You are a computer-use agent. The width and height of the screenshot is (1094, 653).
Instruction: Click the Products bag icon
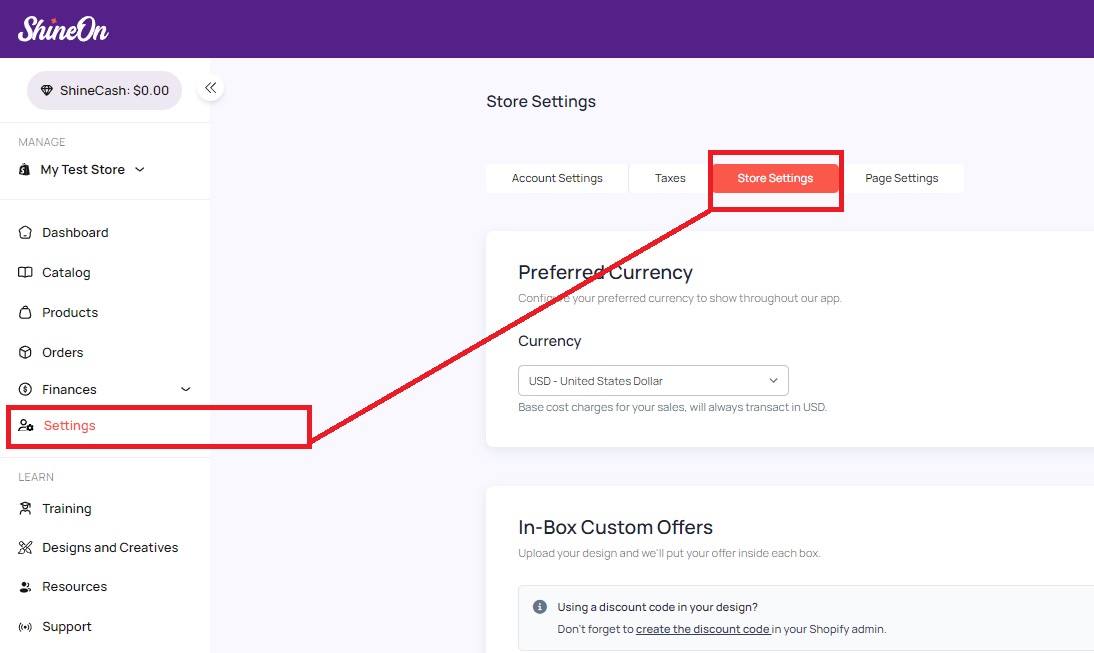pyautogui.click(x=25, y=312)
